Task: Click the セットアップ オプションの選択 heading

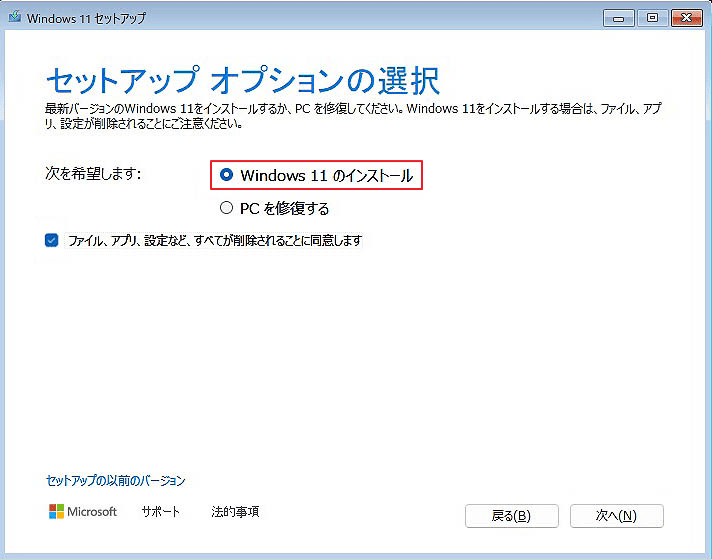Action: (x=243, y=81)
